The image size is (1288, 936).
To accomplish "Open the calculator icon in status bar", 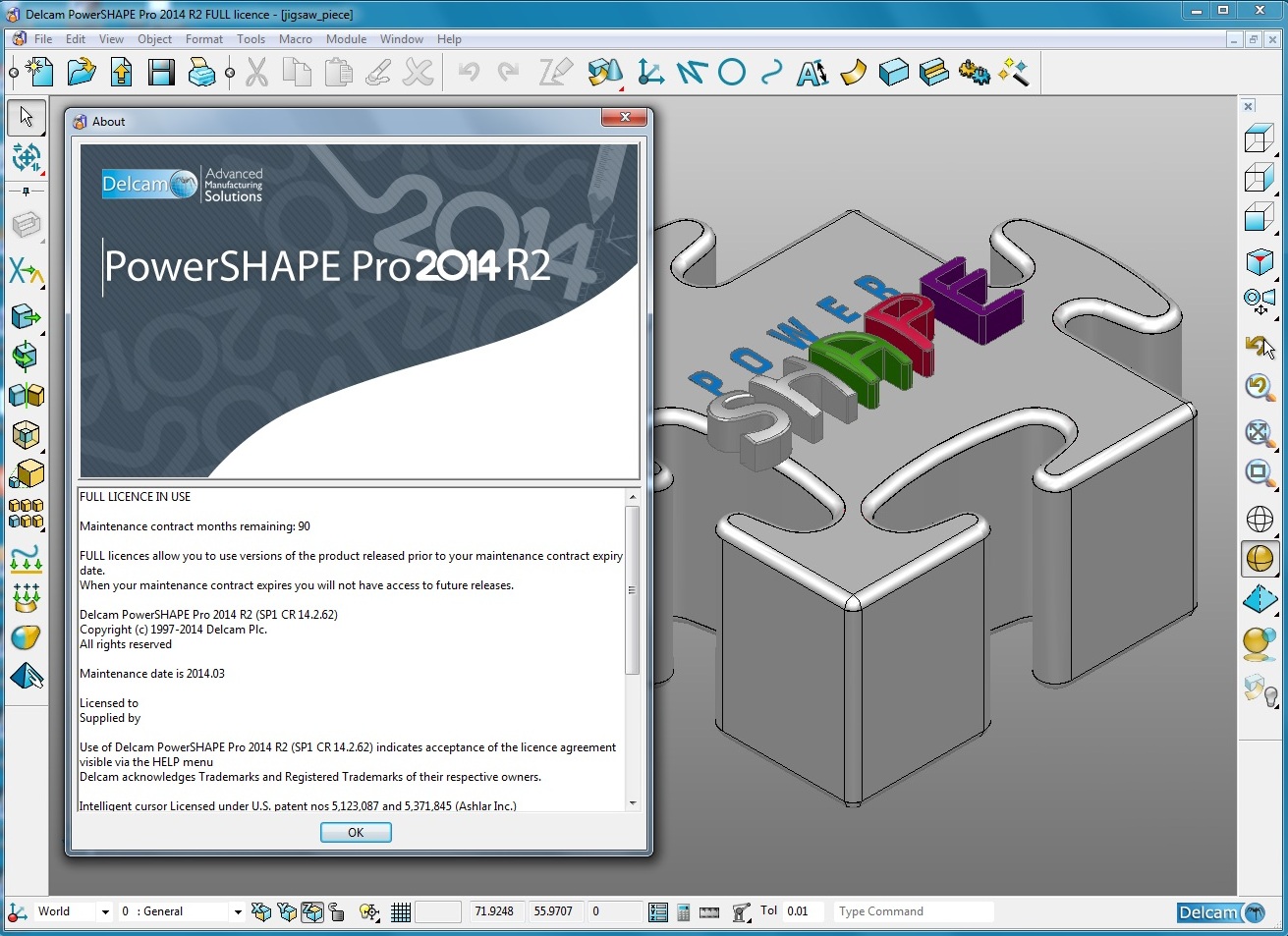I will (684, 912).
